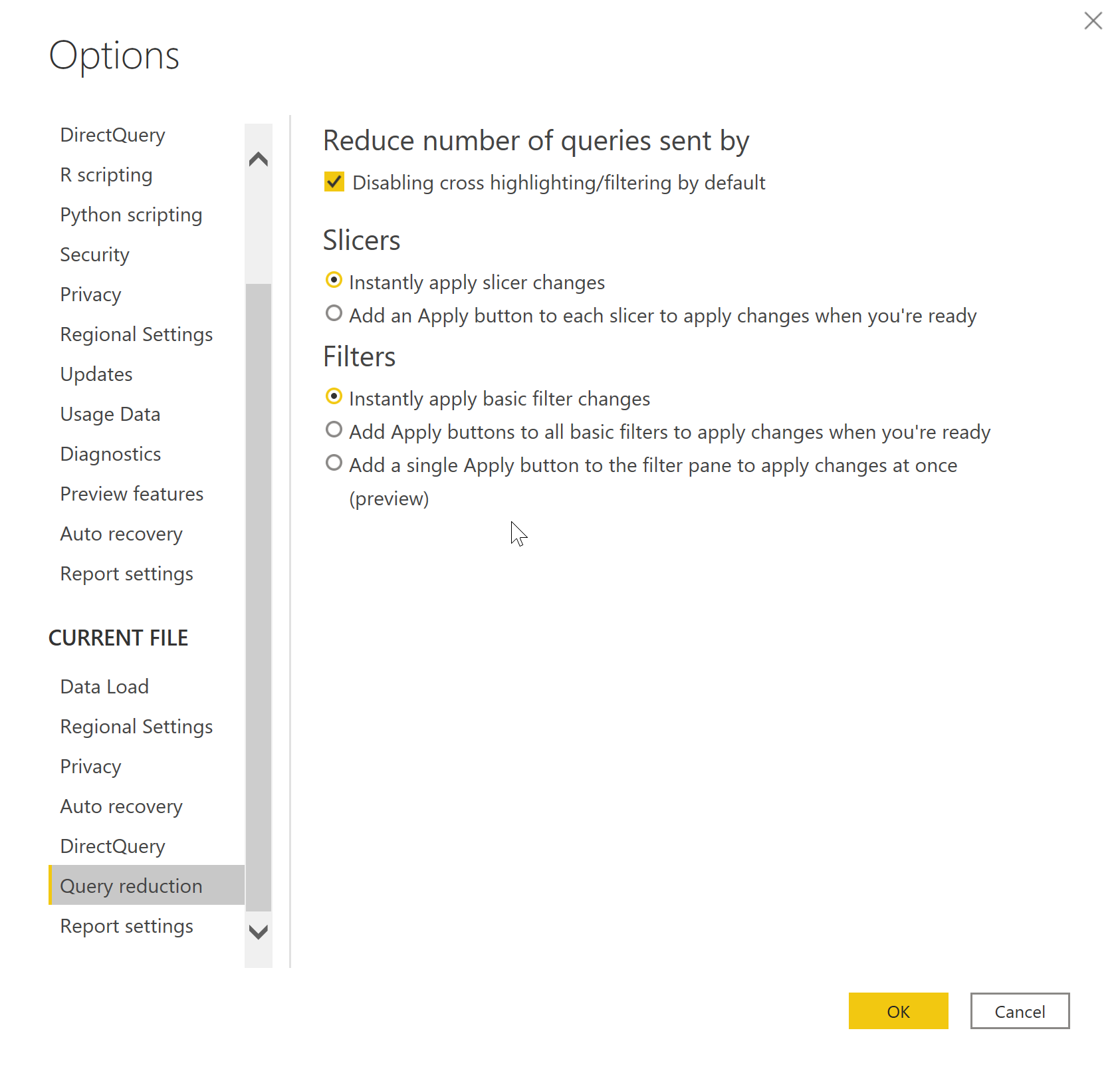Select Instantly apply basic filter changes
The height and width of the screenshot is (1079, 1120).
click(334, 396)
